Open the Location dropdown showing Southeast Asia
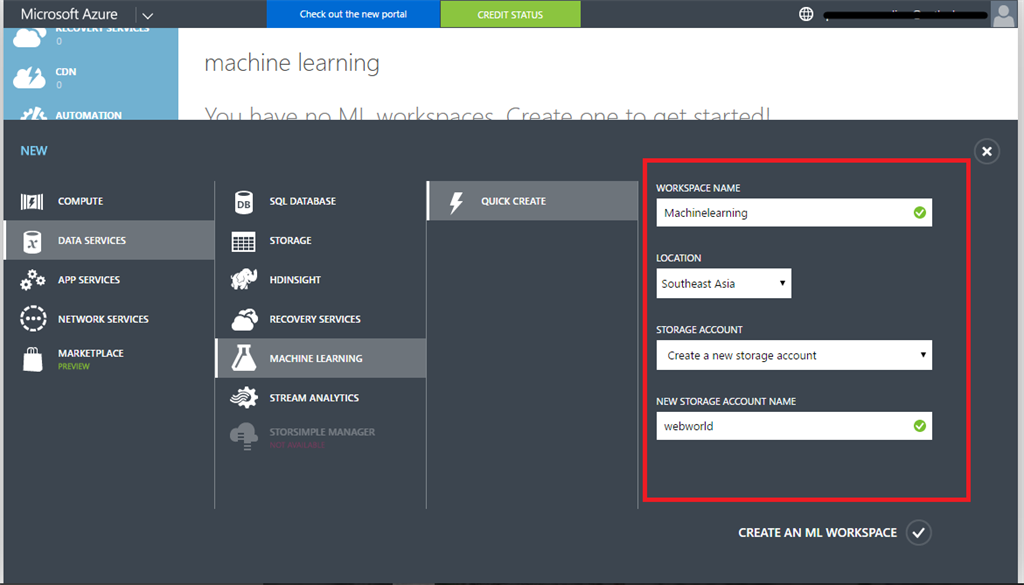Screen dimensions: 1024x585 point(724,283)
